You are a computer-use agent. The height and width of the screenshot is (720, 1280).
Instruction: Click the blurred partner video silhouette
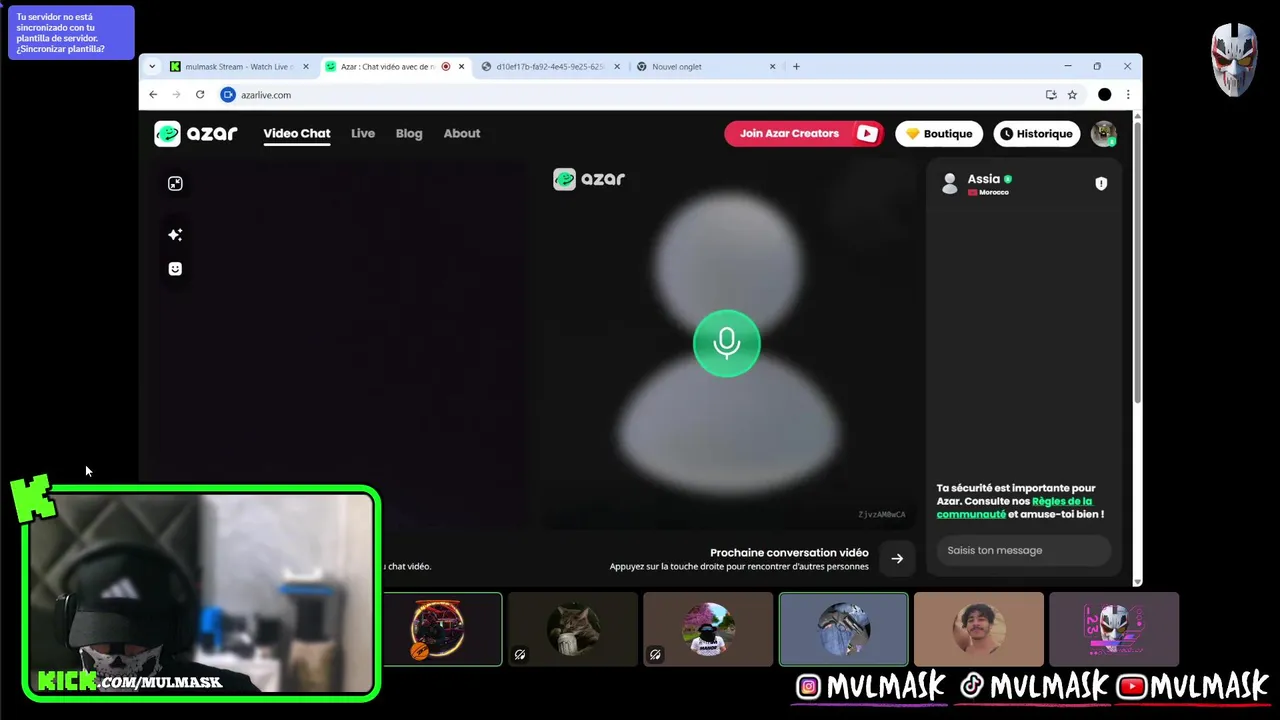point(727,343)
